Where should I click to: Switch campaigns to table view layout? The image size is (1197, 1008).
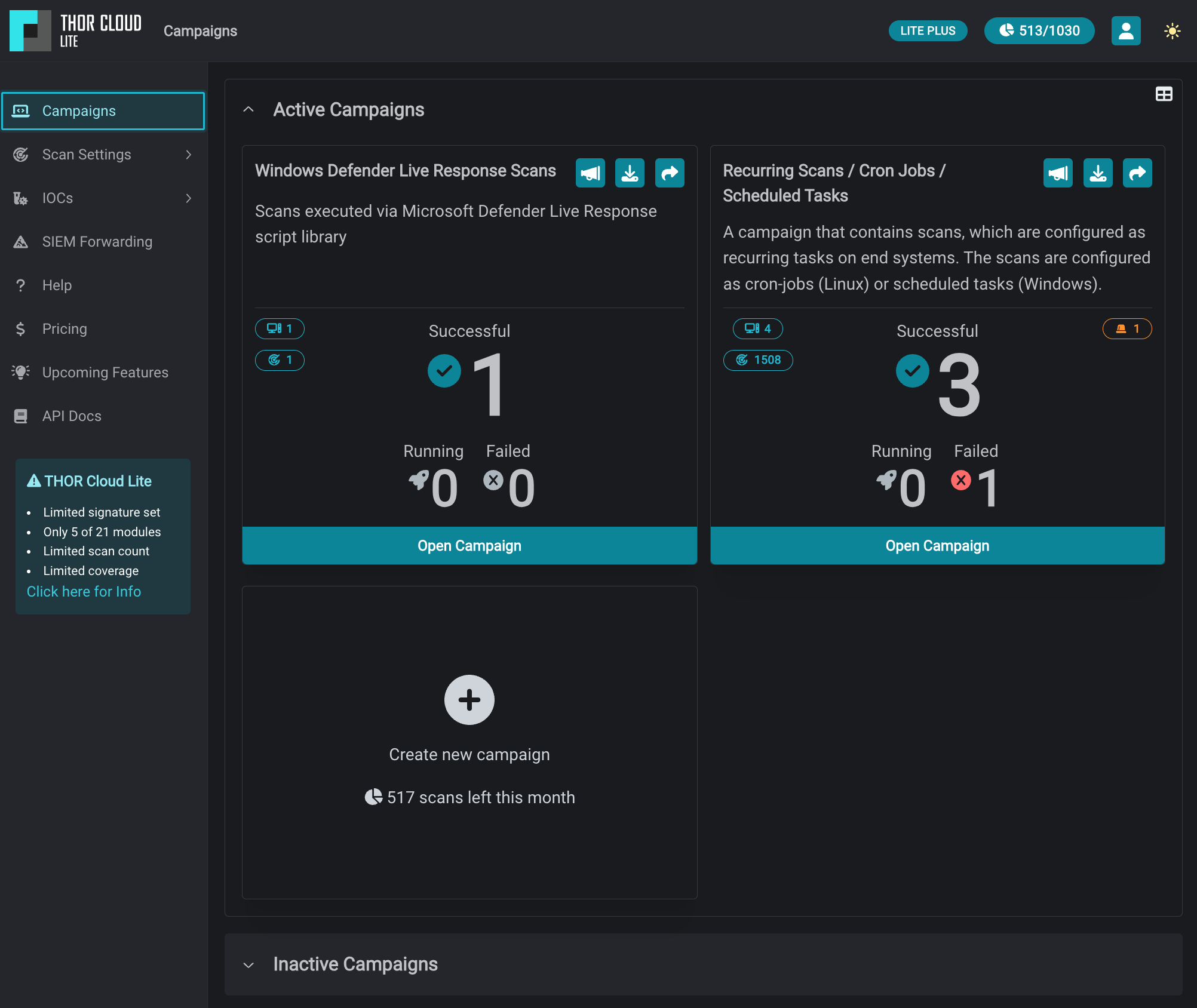[1164, 94]
